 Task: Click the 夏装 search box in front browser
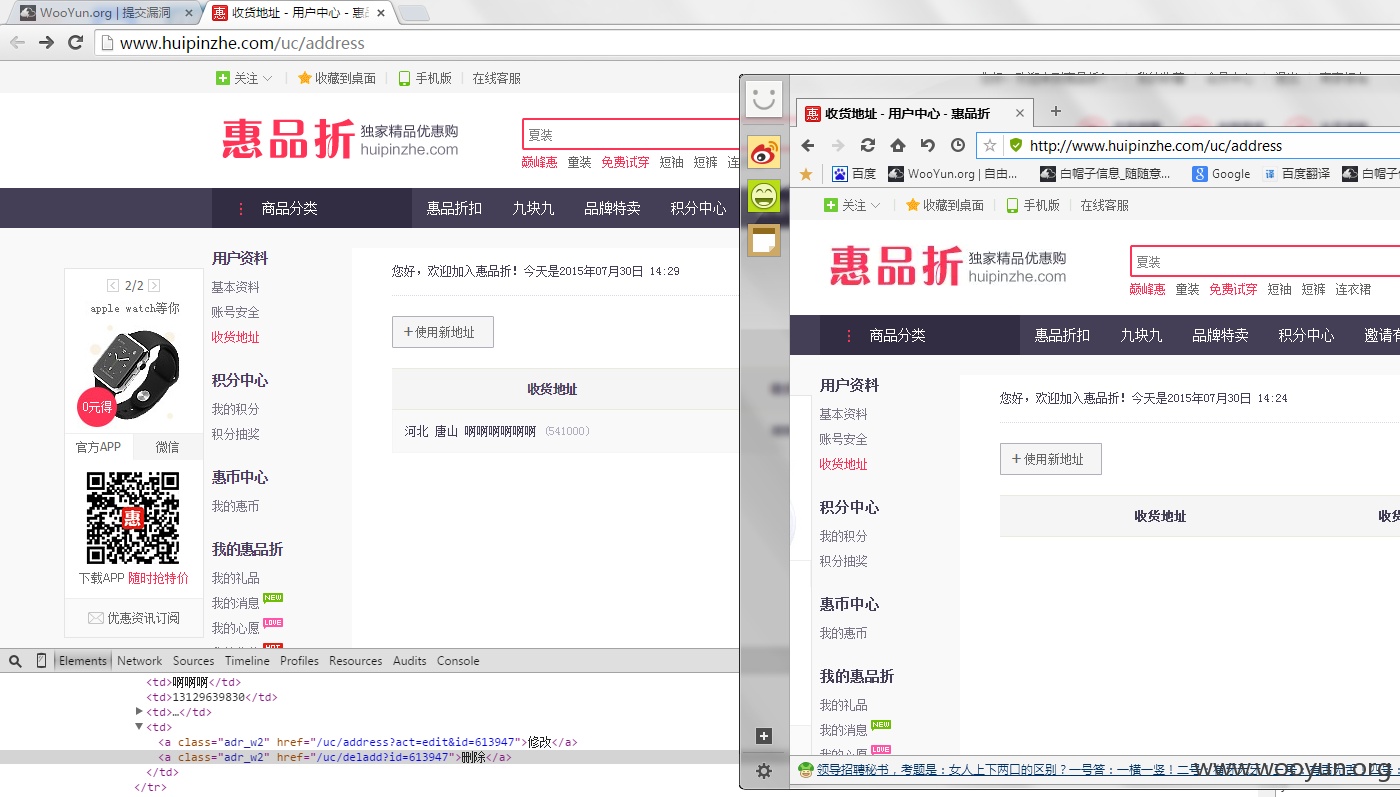(x=1265, y=261)
